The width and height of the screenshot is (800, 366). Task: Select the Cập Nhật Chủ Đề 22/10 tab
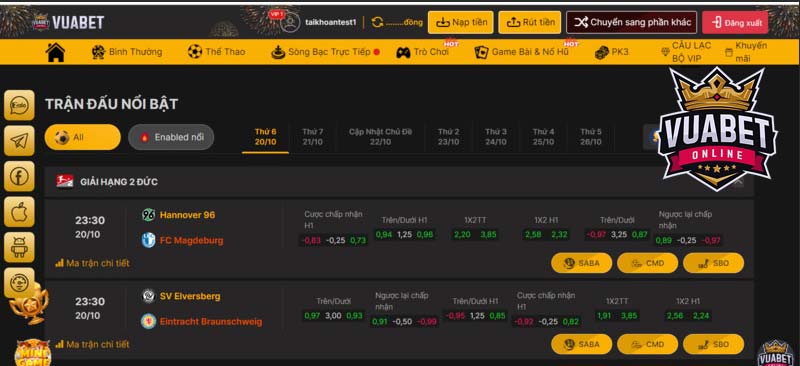(x=380, y=137)
